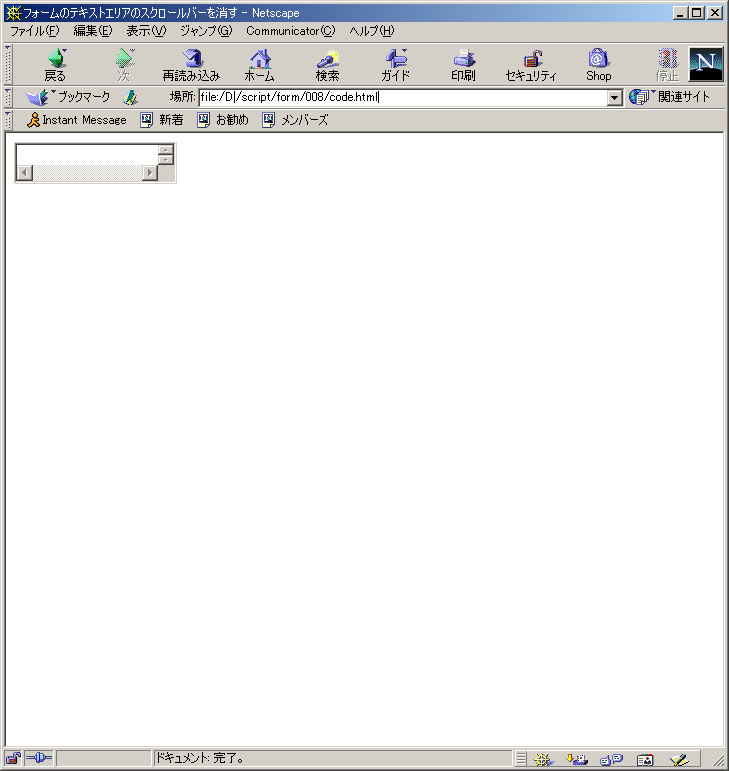Collapse the navigation toolbar grip handle
Screen dimensions: 729x771
[x=8, y=64]
